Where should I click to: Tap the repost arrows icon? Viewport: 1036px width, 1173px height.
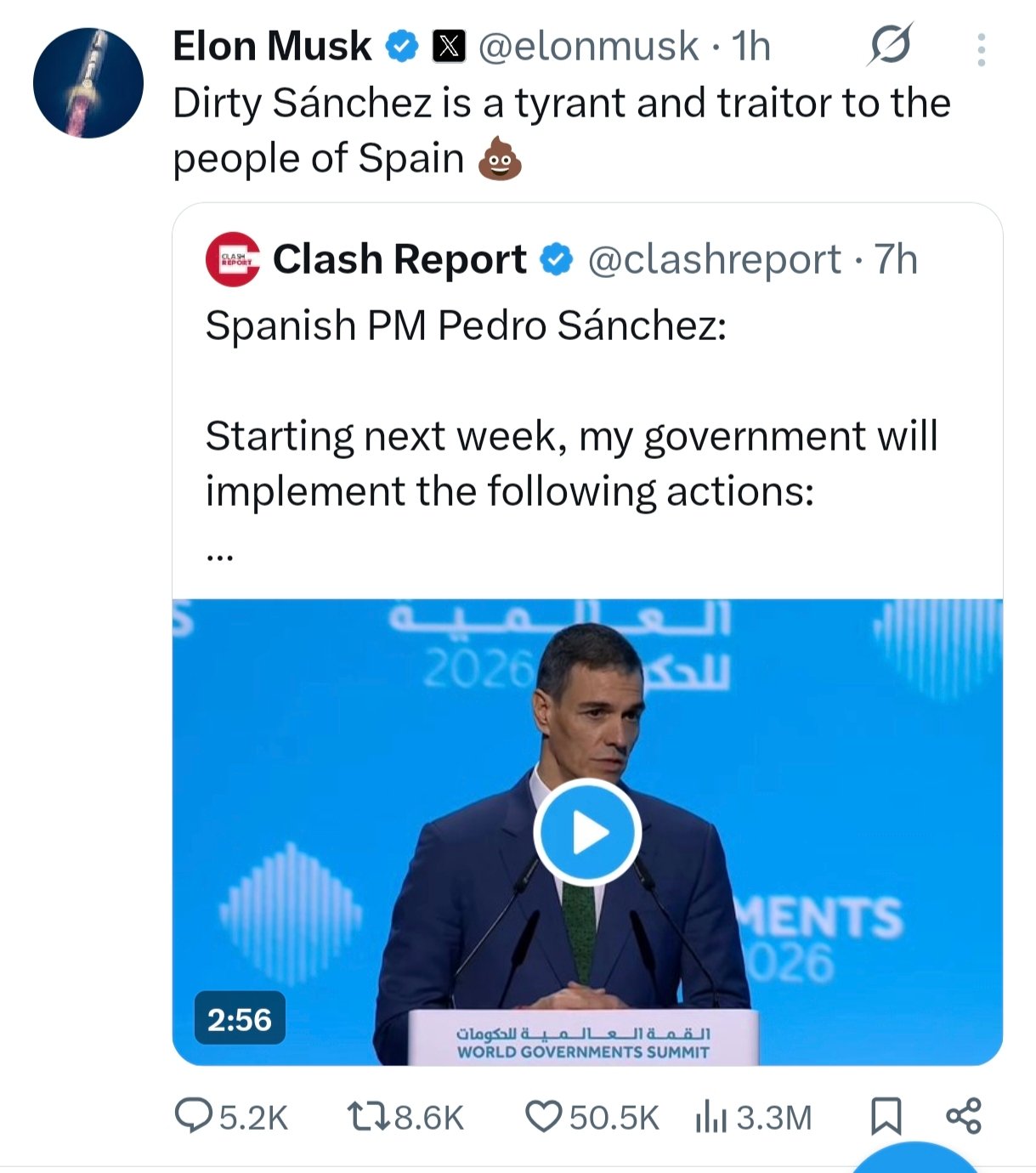point(369,1115)
